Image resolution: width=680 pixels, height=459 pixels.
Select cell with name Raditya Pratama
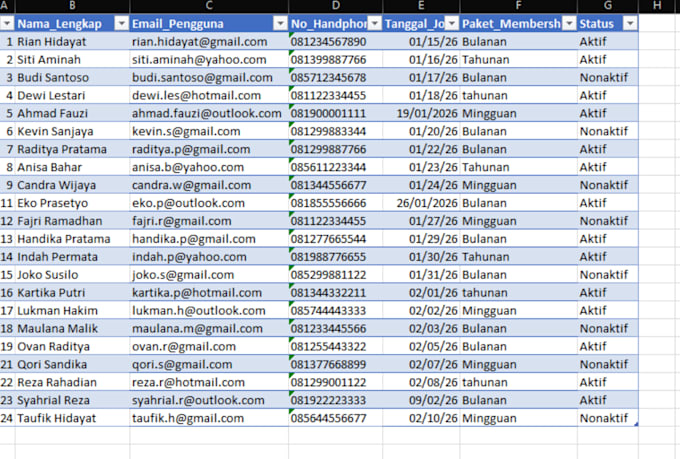[72, 149]
